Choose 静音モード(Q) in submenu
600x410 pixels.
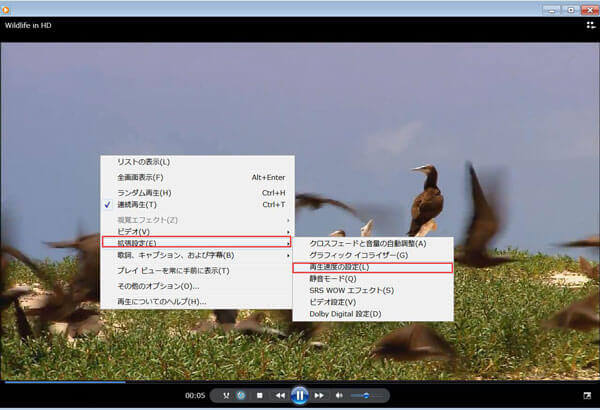(x=373, y=279)
